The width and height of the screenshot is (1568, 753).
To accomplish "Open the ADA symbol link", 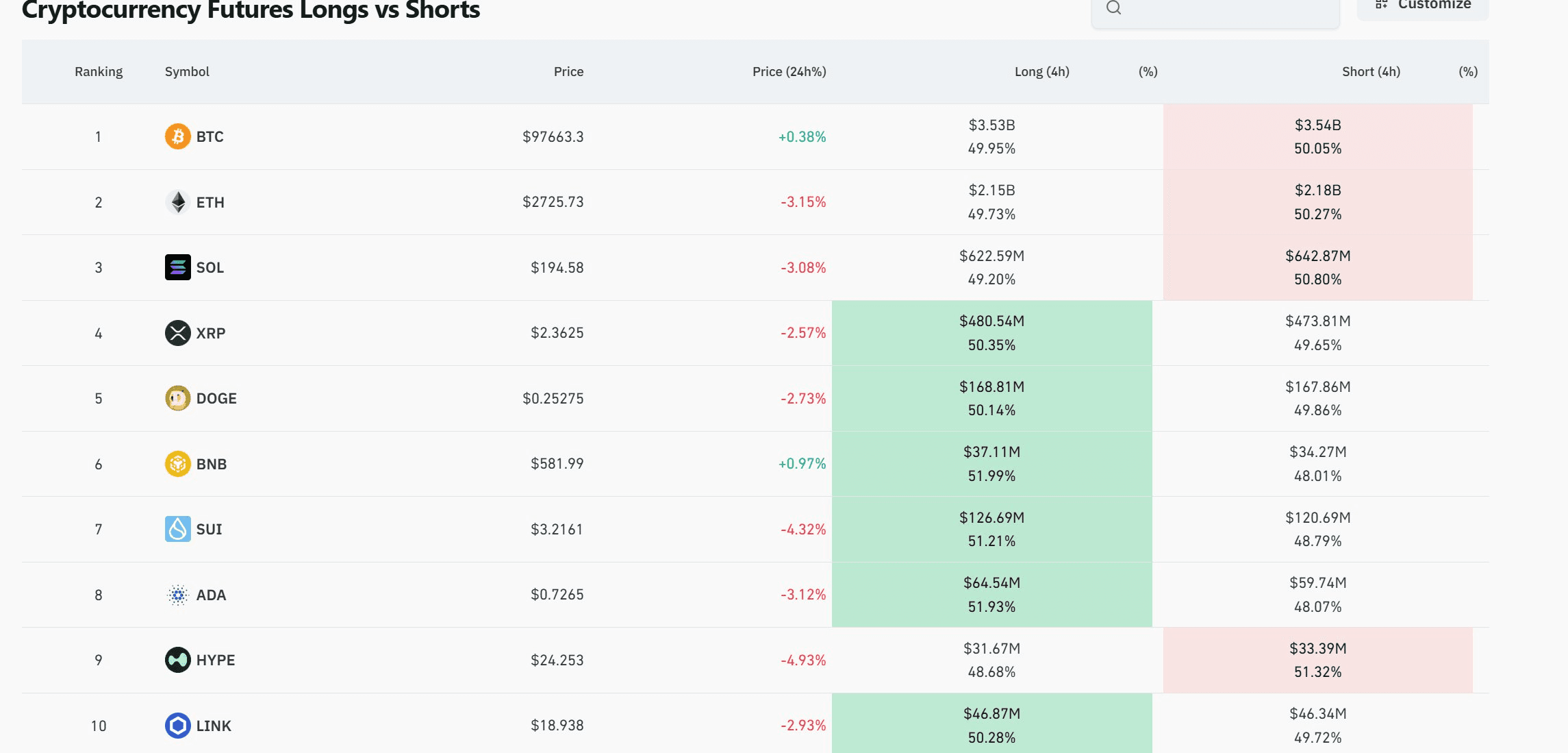I will pos(211,595).
